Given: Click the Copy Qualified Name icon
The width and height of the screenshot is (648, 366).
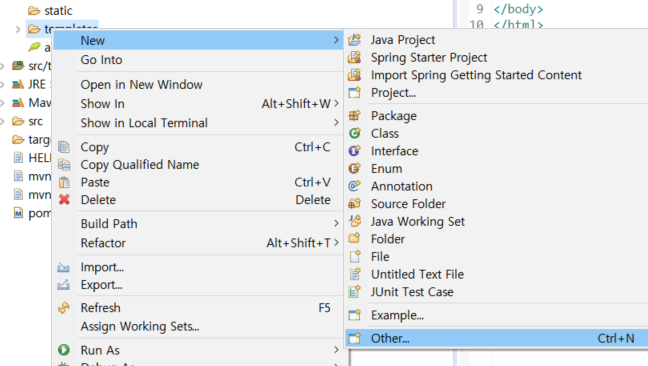Looking at the screenshot, I should pyautogui.click(x=64, y=165).
